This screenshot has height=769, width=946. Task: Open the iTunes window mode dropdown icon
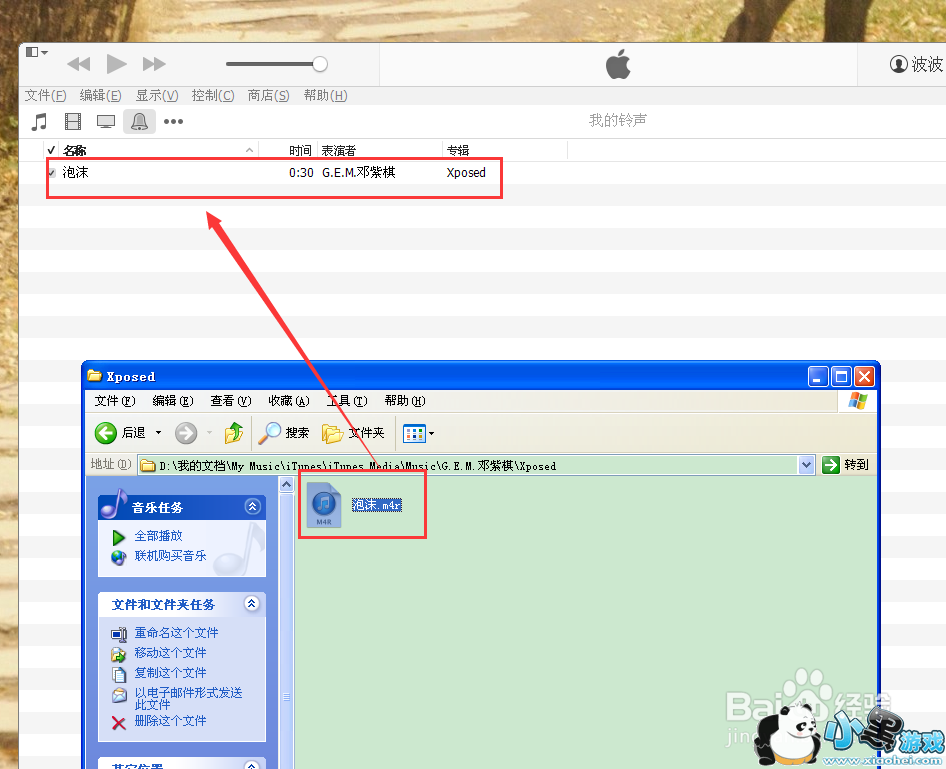pos(37,52)
